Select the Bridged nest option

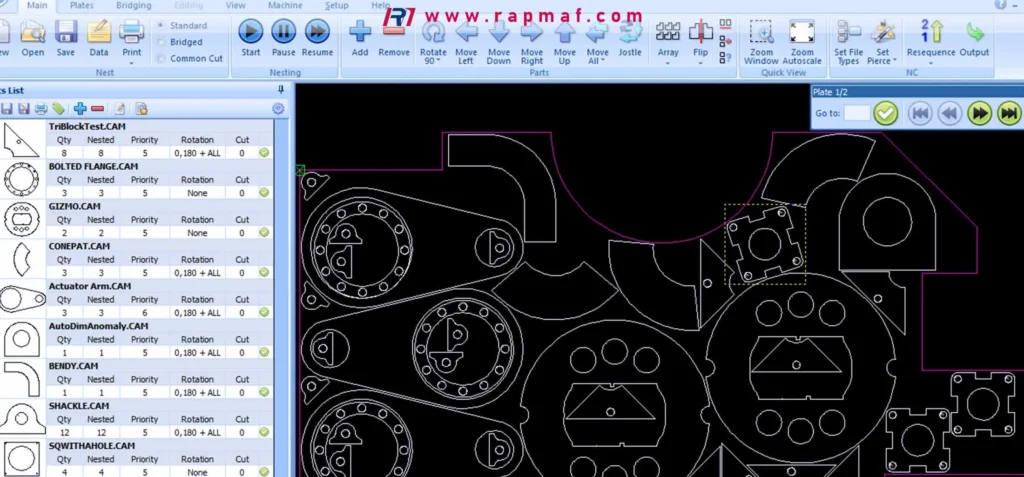pos(180,42)
